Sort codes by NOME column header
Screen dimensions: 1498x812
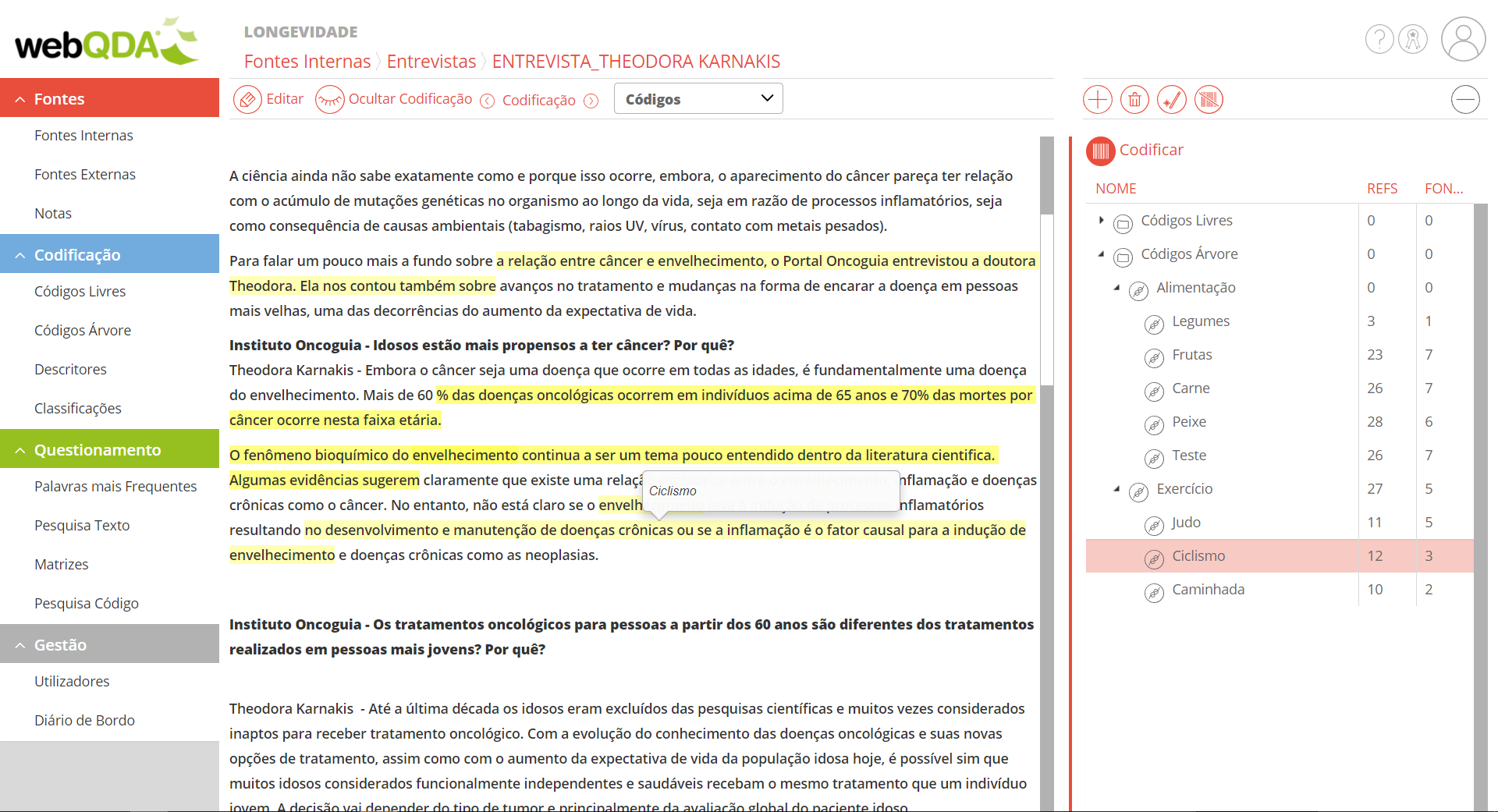1116,189
